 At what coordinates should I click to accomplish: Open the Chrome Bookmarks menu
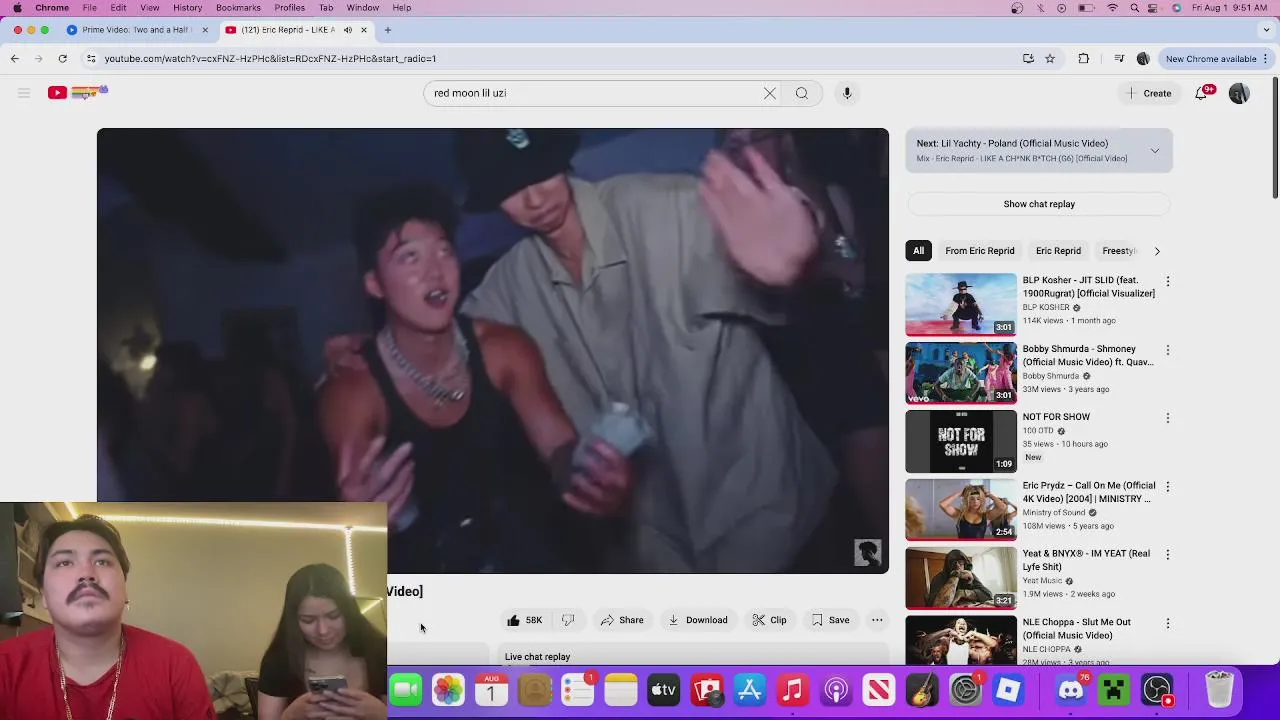click(x=238, y=8)
